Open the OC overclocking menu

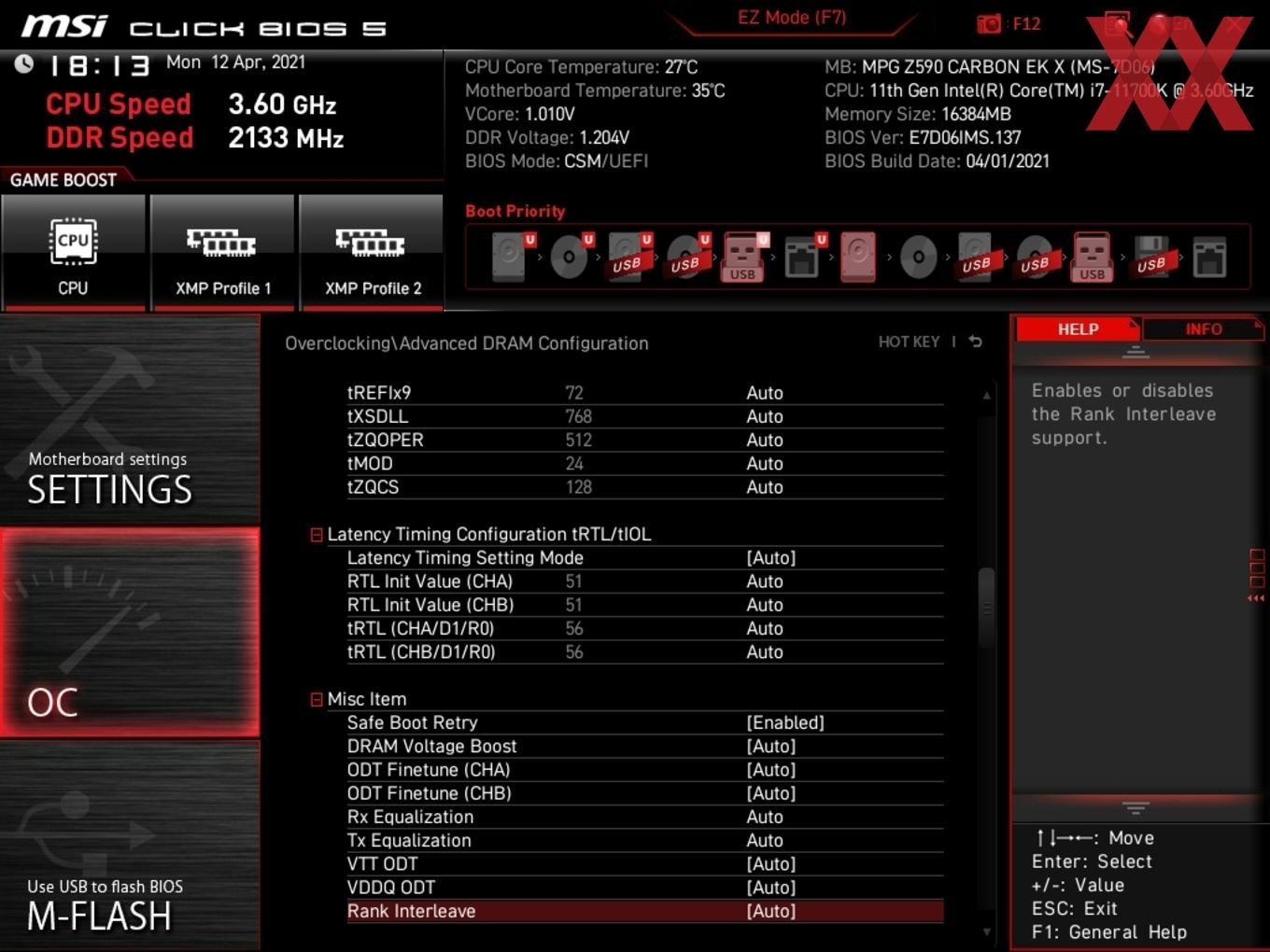click(130, 632)
